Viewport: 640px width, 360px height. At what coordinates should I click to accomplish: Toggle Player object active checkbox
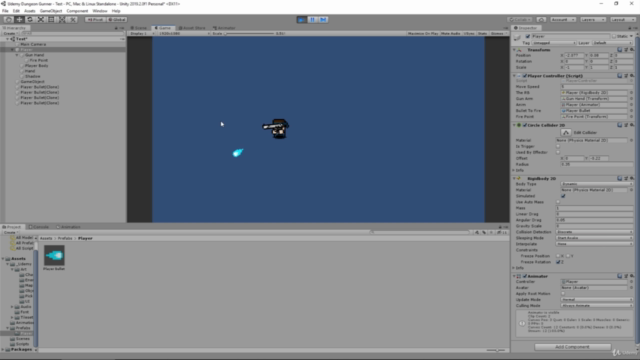528,36
